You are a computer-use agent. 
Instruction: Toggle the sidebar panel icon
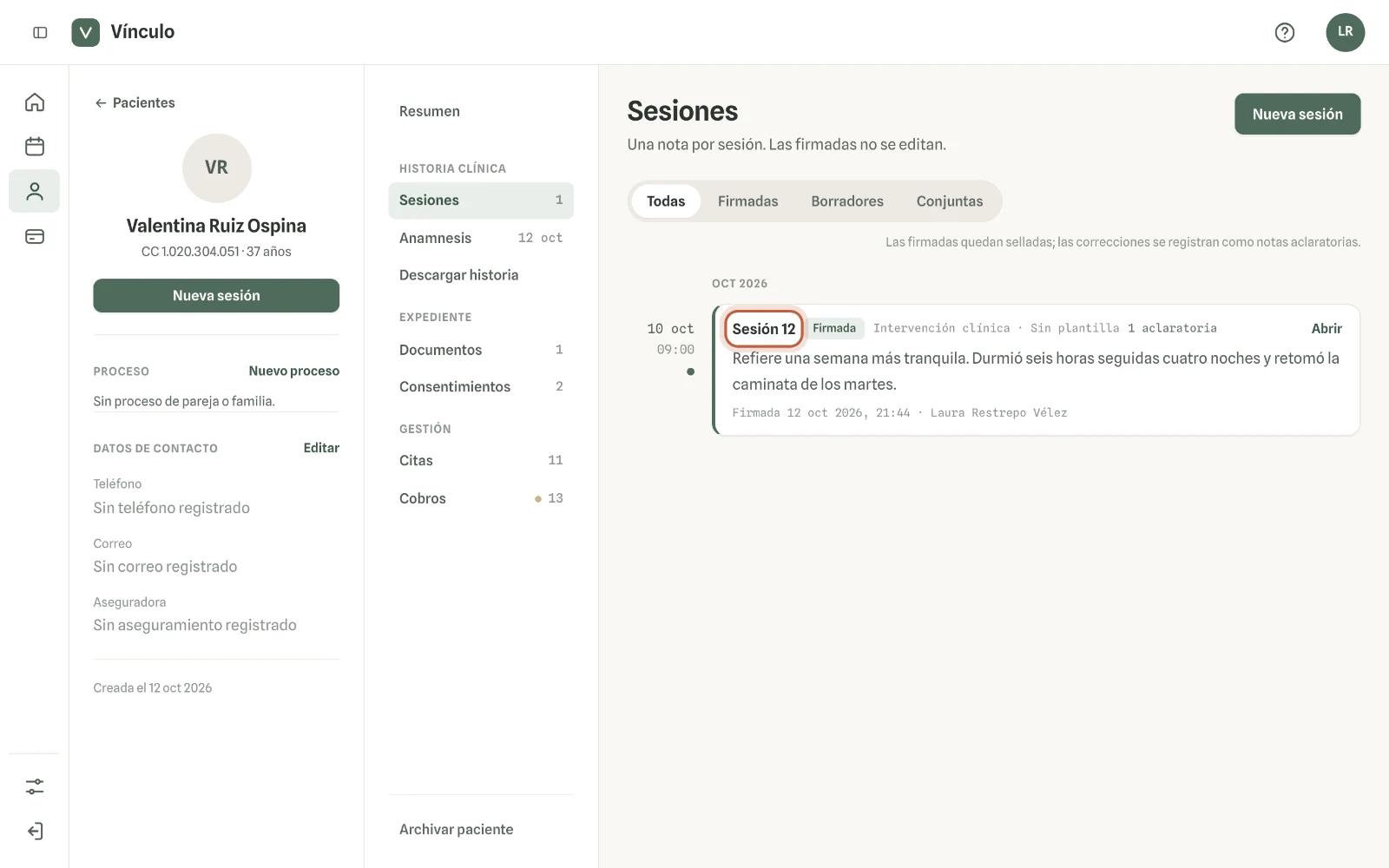click(x=40, y=32)
